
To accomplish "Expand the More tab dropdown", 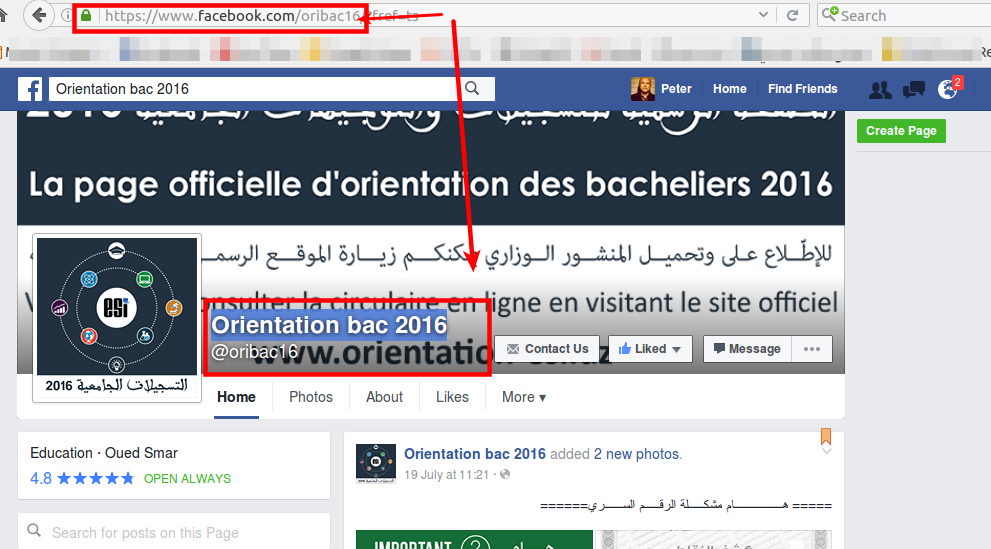I will point(524,397).
